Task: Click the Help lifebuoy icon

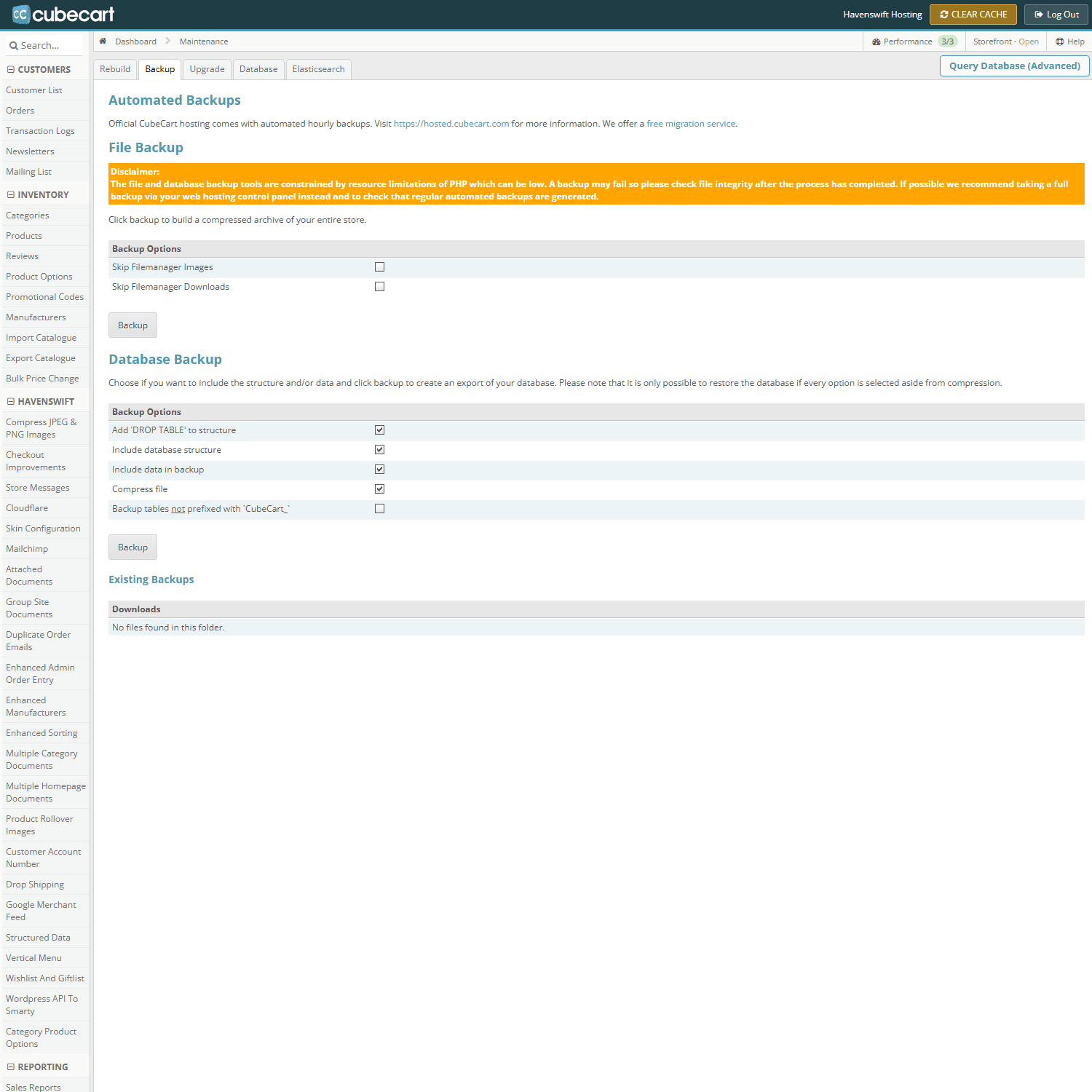Action: click(1060, 41)
